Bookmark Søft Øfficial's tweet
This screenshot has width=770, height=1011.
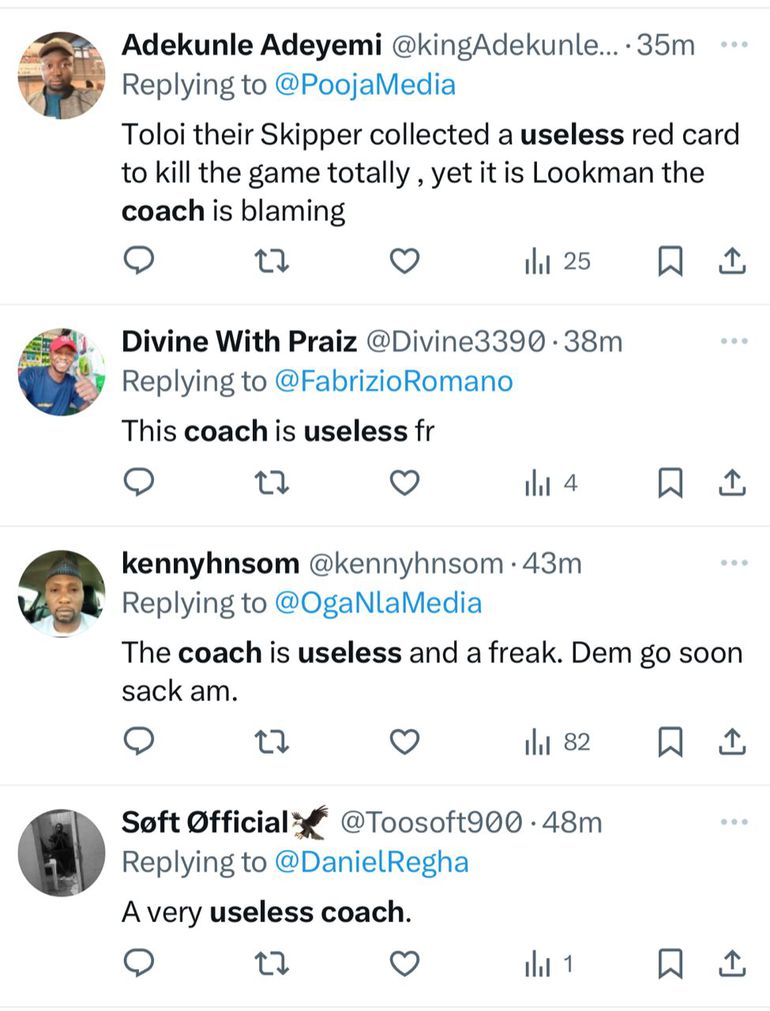[669, 964]
